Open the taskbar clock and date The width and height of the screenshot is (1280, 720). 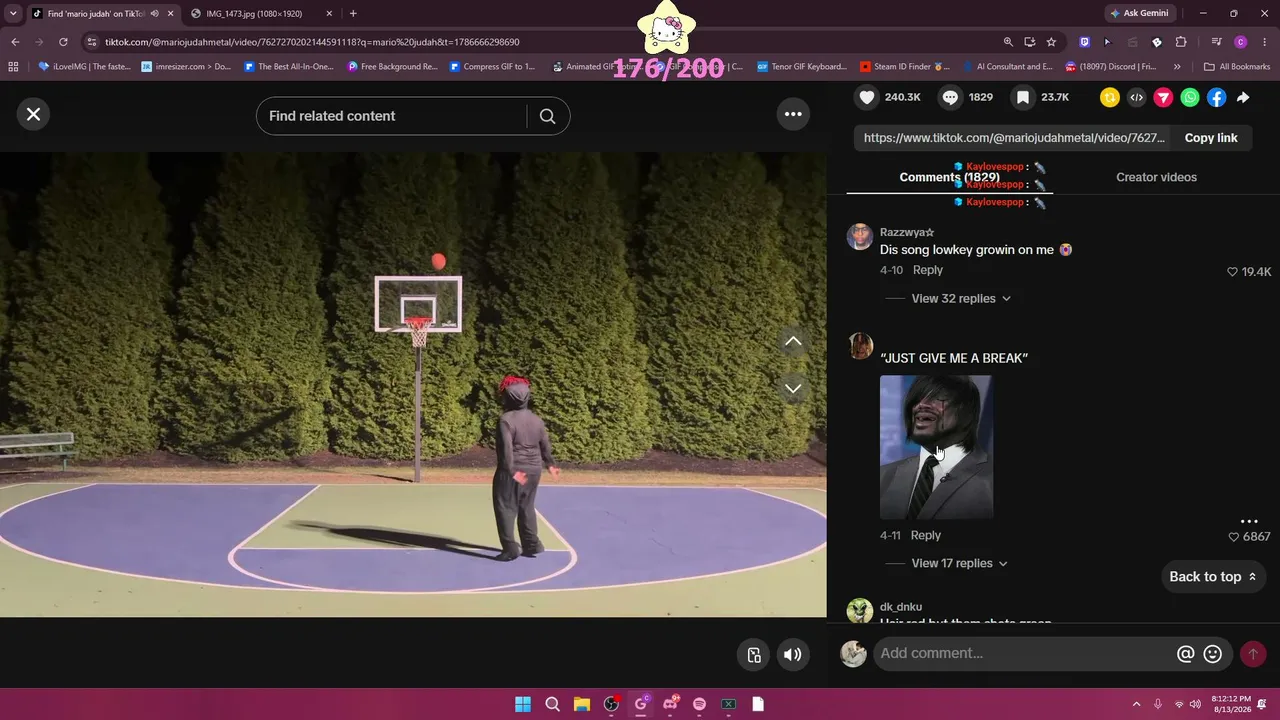tap(1231, 704)
